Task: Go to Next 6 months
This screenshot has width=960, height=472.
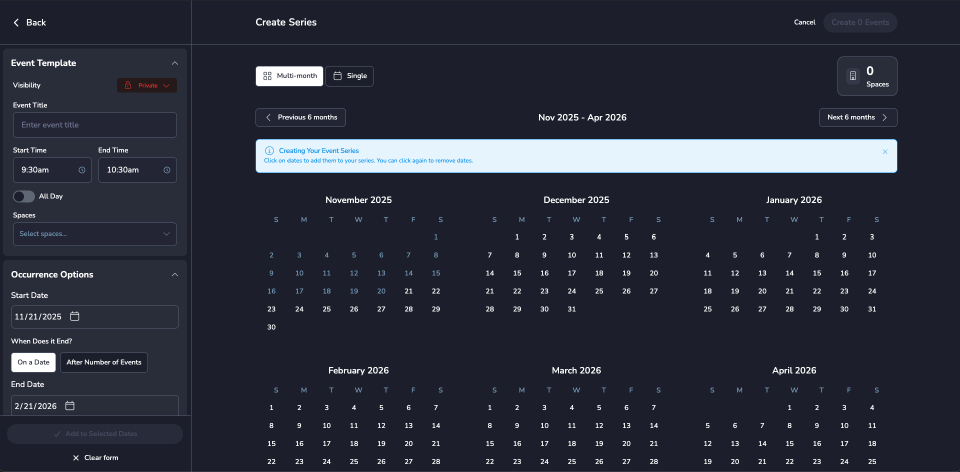Action: pyautogui.click(x=858, y=118)
